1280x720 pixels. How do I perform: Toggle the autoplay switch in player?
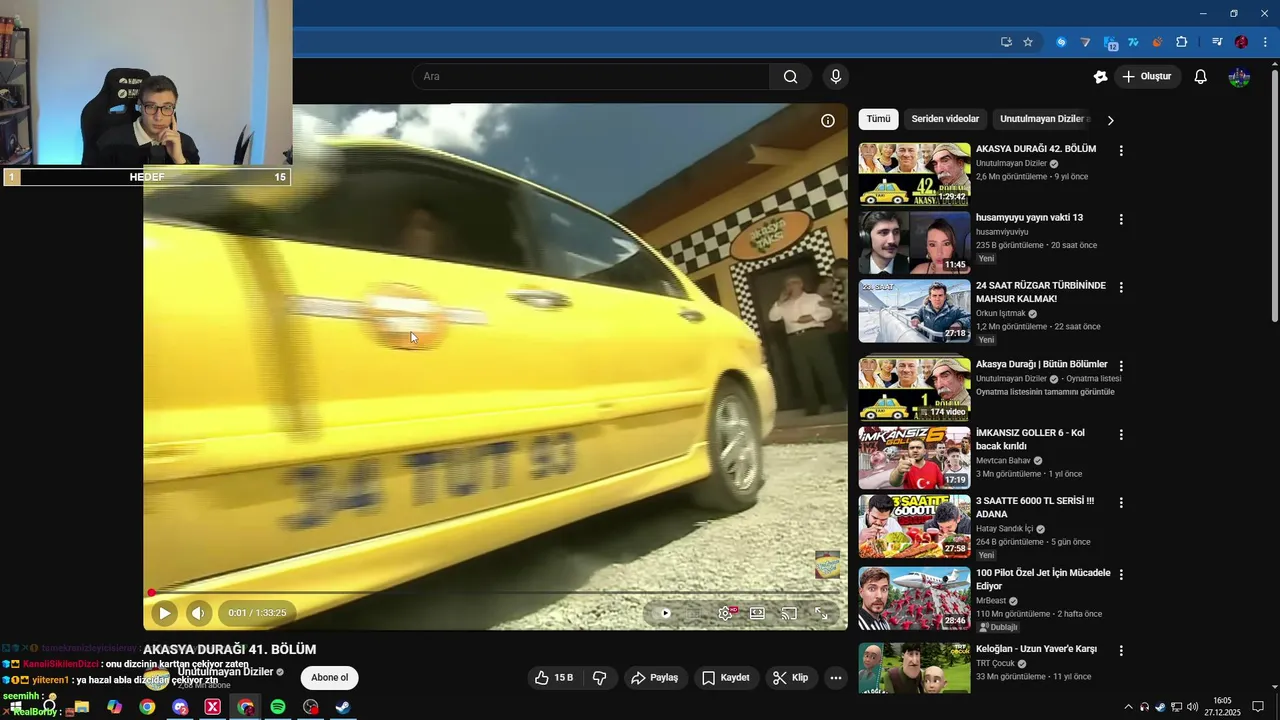coord(664,613)
